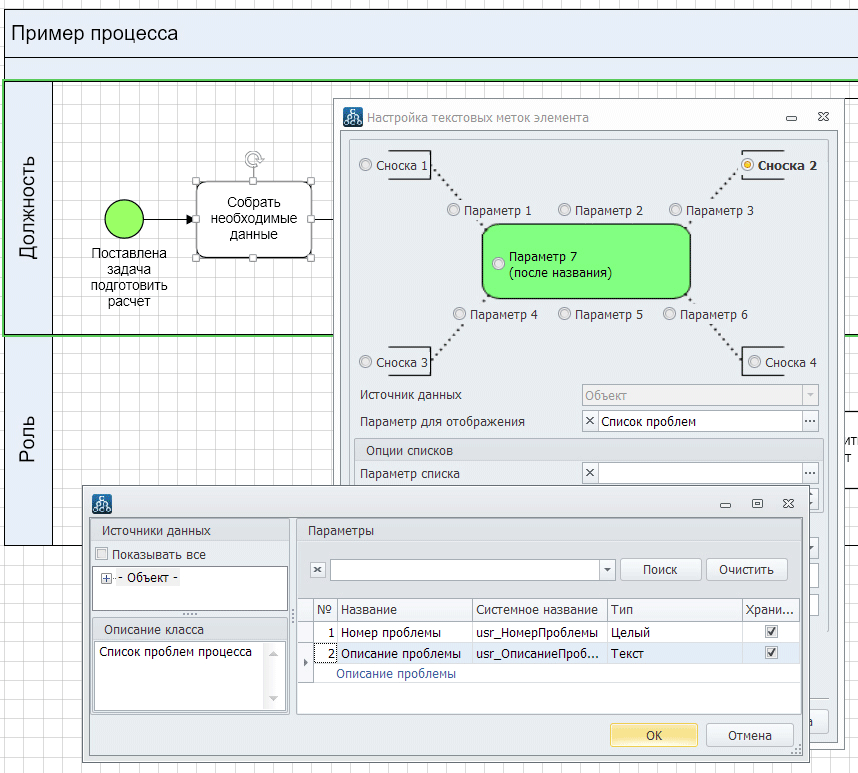Viewport: 858px width, 773px height.
Task: Open parameter picker via ellipsis next to 'Список проблем'
Action: (x=810, y=422)
